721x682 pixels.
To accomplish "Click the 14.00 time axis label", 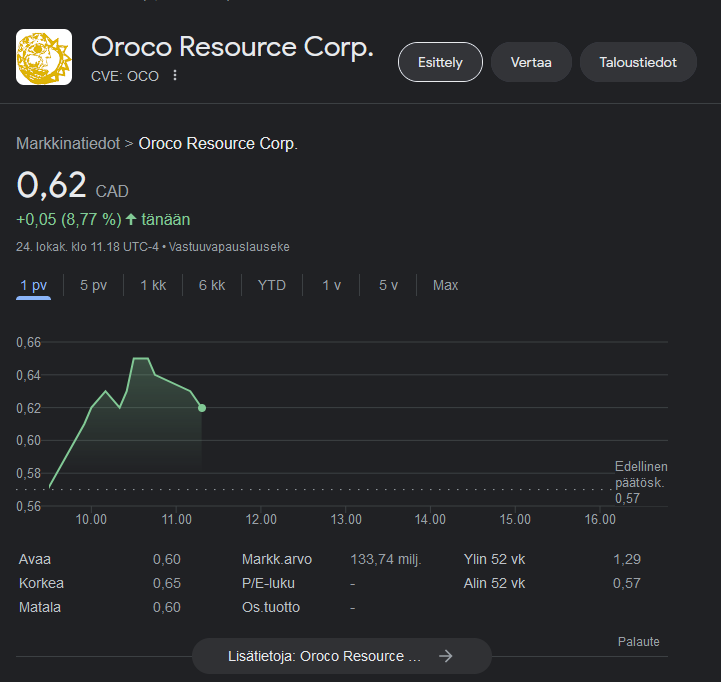I will 430,519.
